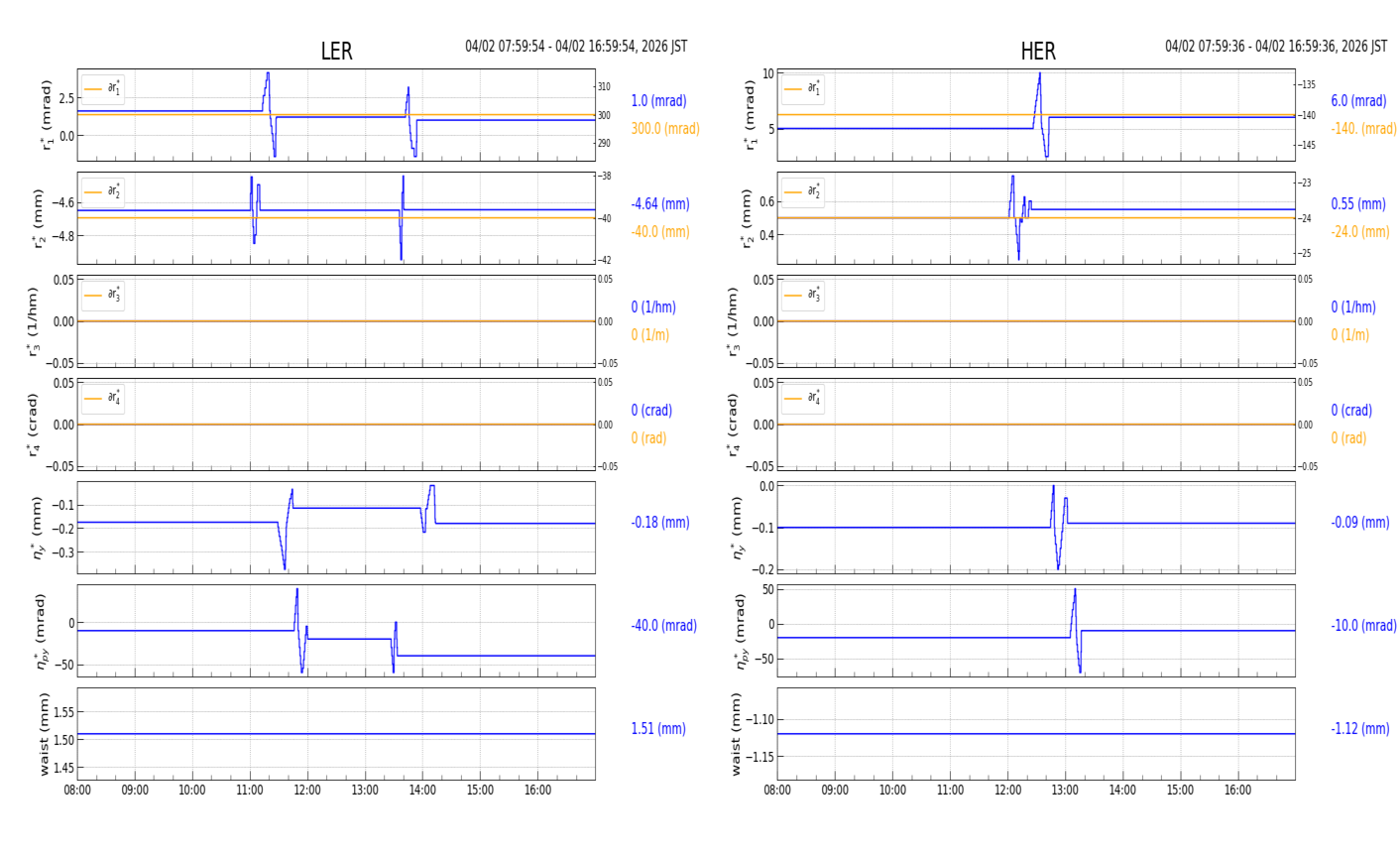Click the 10:00 tick on HER time axis
The height and width of the screenshot is (857, 1400).
click(892, 791)
